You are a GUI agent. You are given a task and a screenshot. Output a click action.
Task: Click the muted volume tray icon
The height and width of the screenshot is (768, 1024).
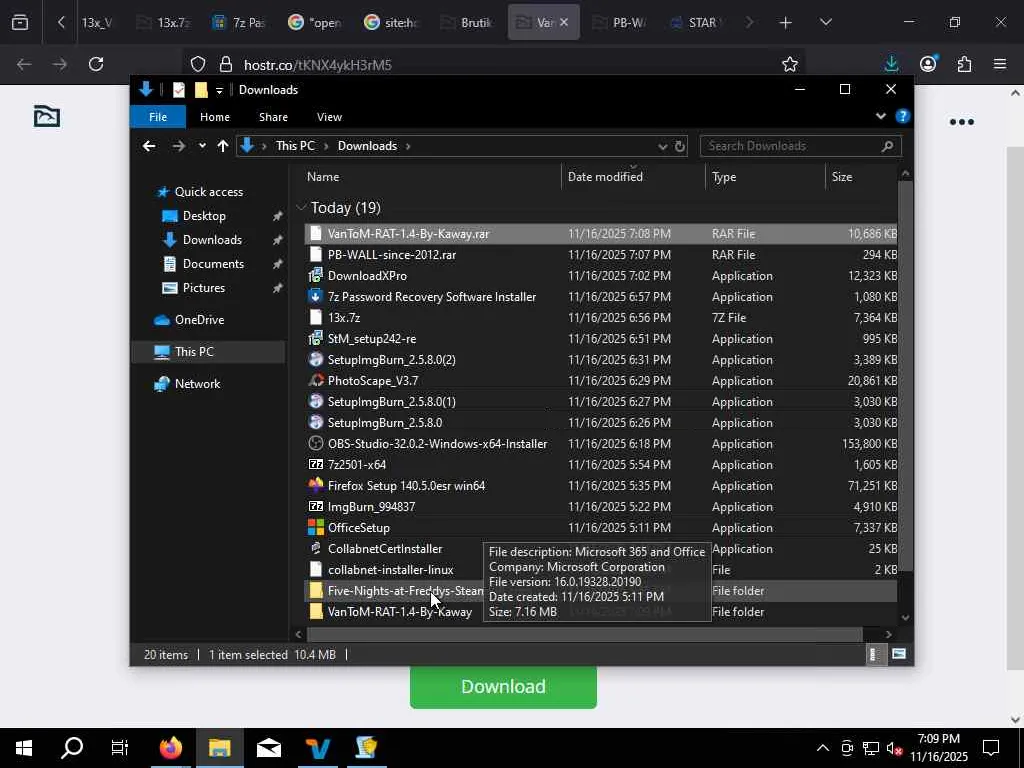point(895,748)
